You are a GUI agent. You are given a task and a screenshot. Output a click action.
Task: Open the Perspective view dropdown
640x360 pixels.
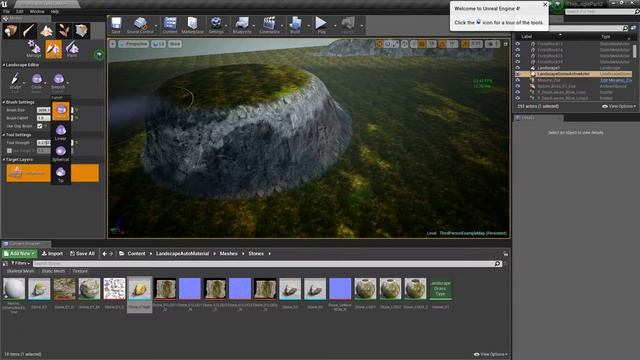click(133, 44)
